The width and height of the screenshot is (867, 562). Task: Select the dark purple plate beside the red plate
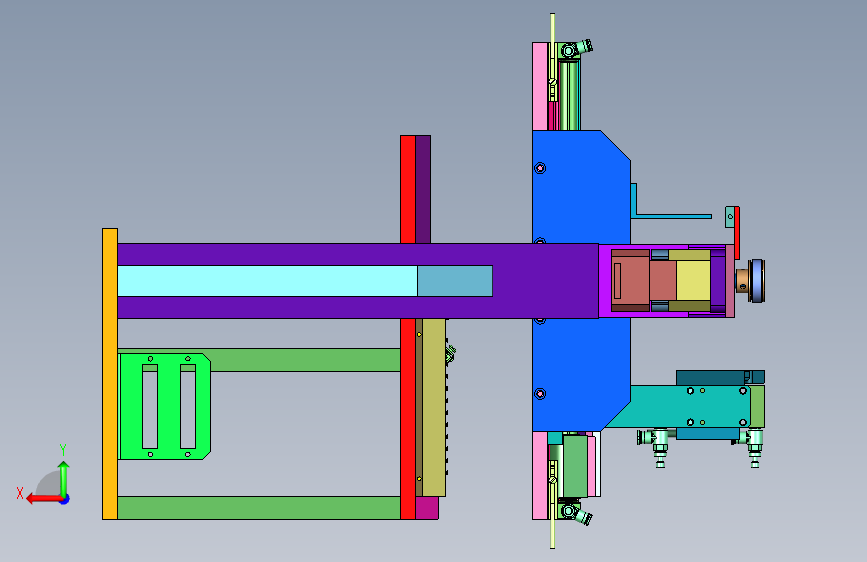pyautogui.click(x=423, y=189)
